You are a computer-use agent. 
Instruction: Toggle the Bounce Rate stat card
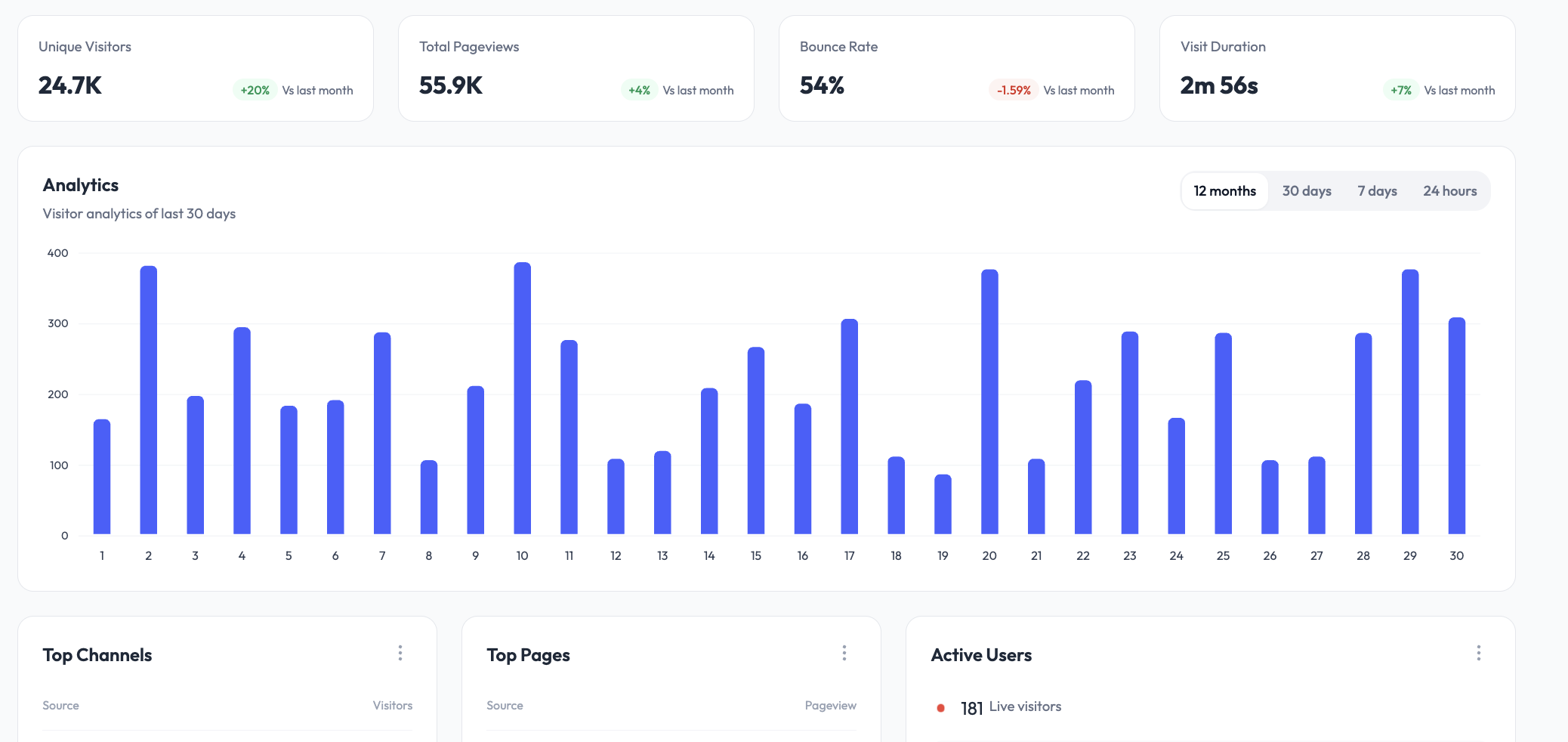pyautogui.click(x=955, y=68)
